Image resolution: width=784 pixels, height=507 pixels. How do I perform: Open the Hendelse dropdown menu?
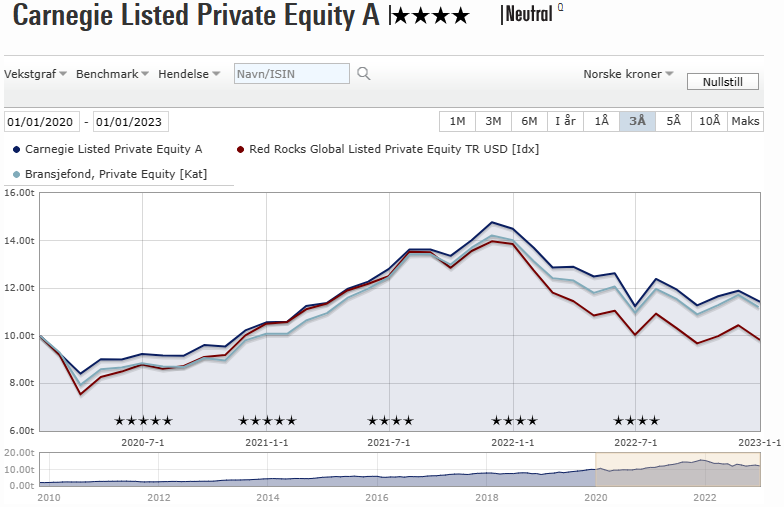[189, 74]
